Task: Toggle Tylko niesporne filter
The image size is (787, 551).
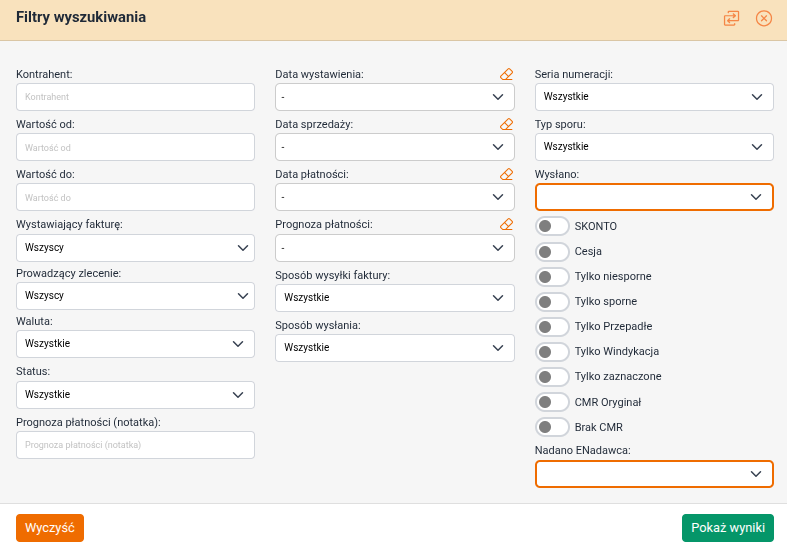Action: coord(552,276)
